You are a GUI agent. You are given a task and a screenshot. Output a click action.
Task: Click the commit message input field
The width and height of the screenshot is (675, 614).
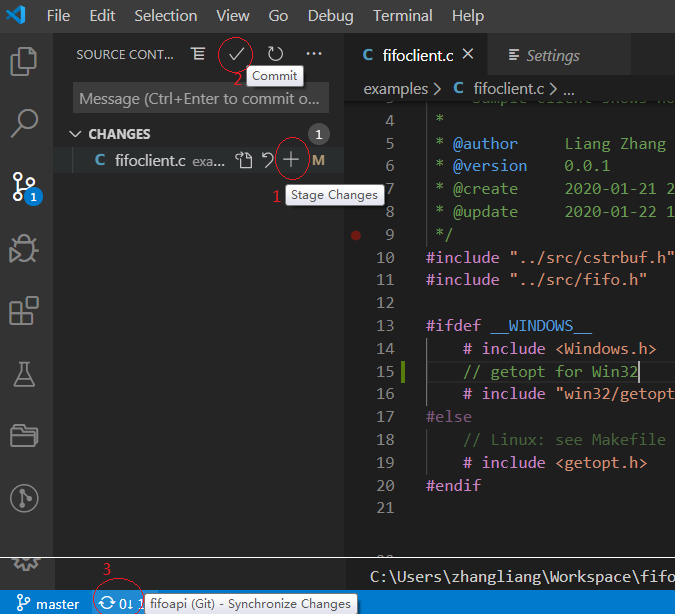[x=201, y=98]
